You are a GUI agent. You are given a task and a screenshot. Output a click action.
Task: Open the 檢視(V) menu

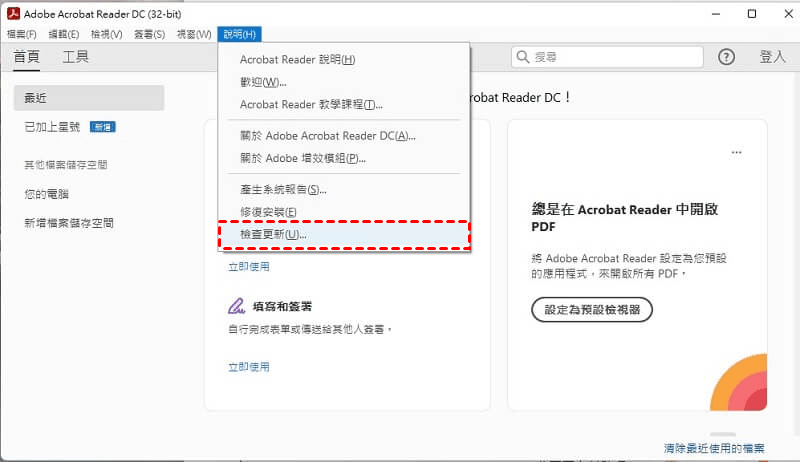(x=107, y=34)
